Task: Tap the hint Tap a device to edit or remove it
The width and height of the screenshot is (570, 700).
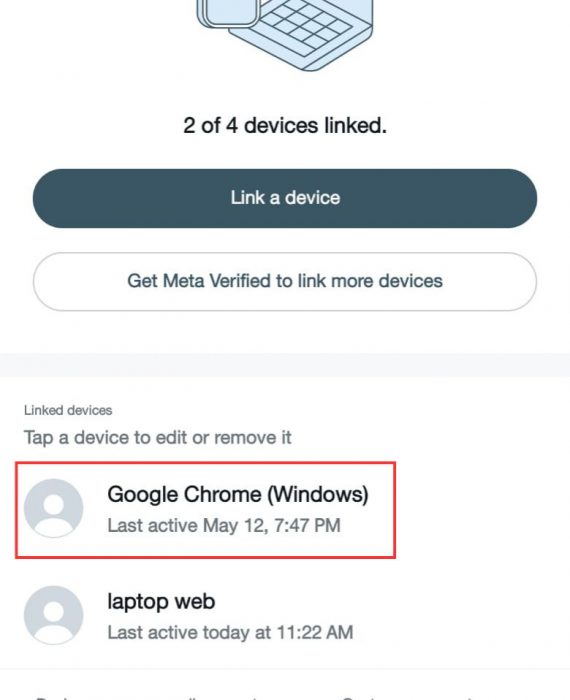Action: [158, 438]
